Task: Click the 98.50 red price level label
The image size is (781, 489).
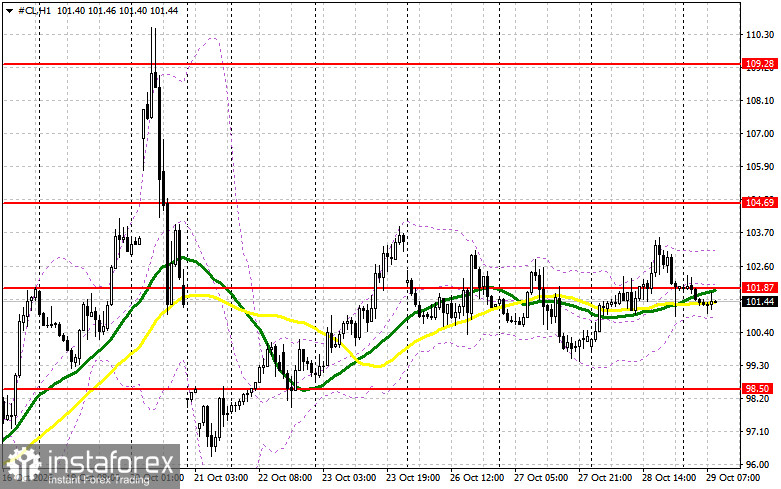Action: pos(757,388)
